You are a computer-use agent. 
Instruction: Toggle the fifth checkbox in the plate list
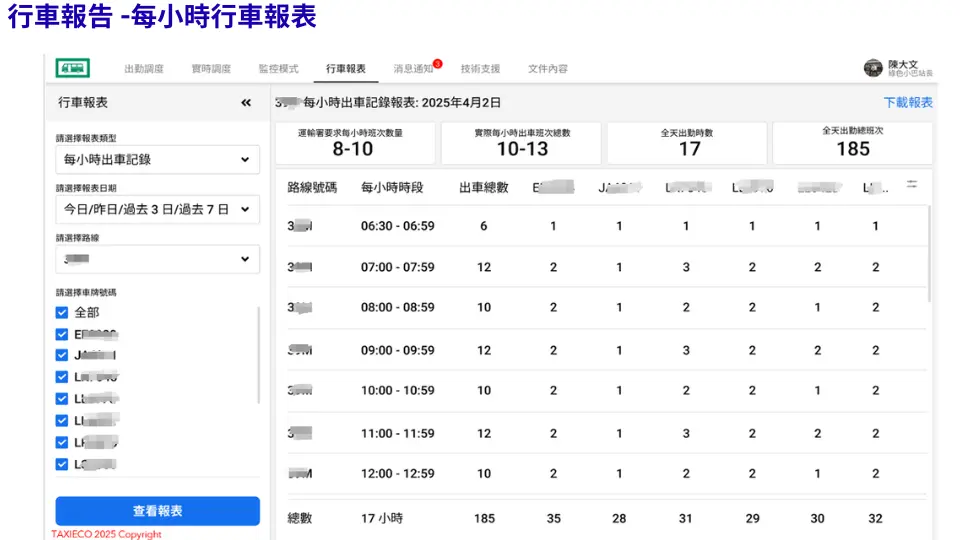pos(62,399)
